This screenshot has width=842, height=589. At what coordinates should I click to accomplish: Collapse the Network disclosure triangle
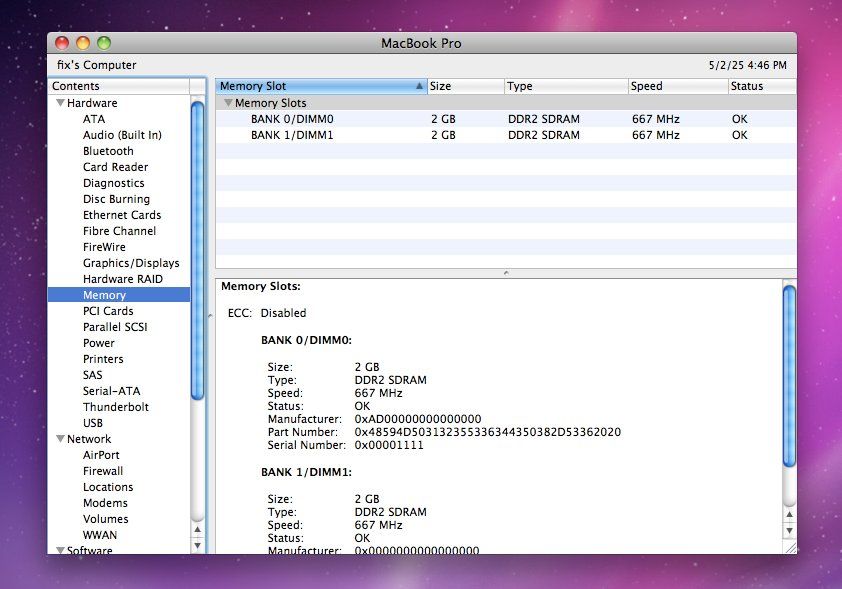click(61, 439)
